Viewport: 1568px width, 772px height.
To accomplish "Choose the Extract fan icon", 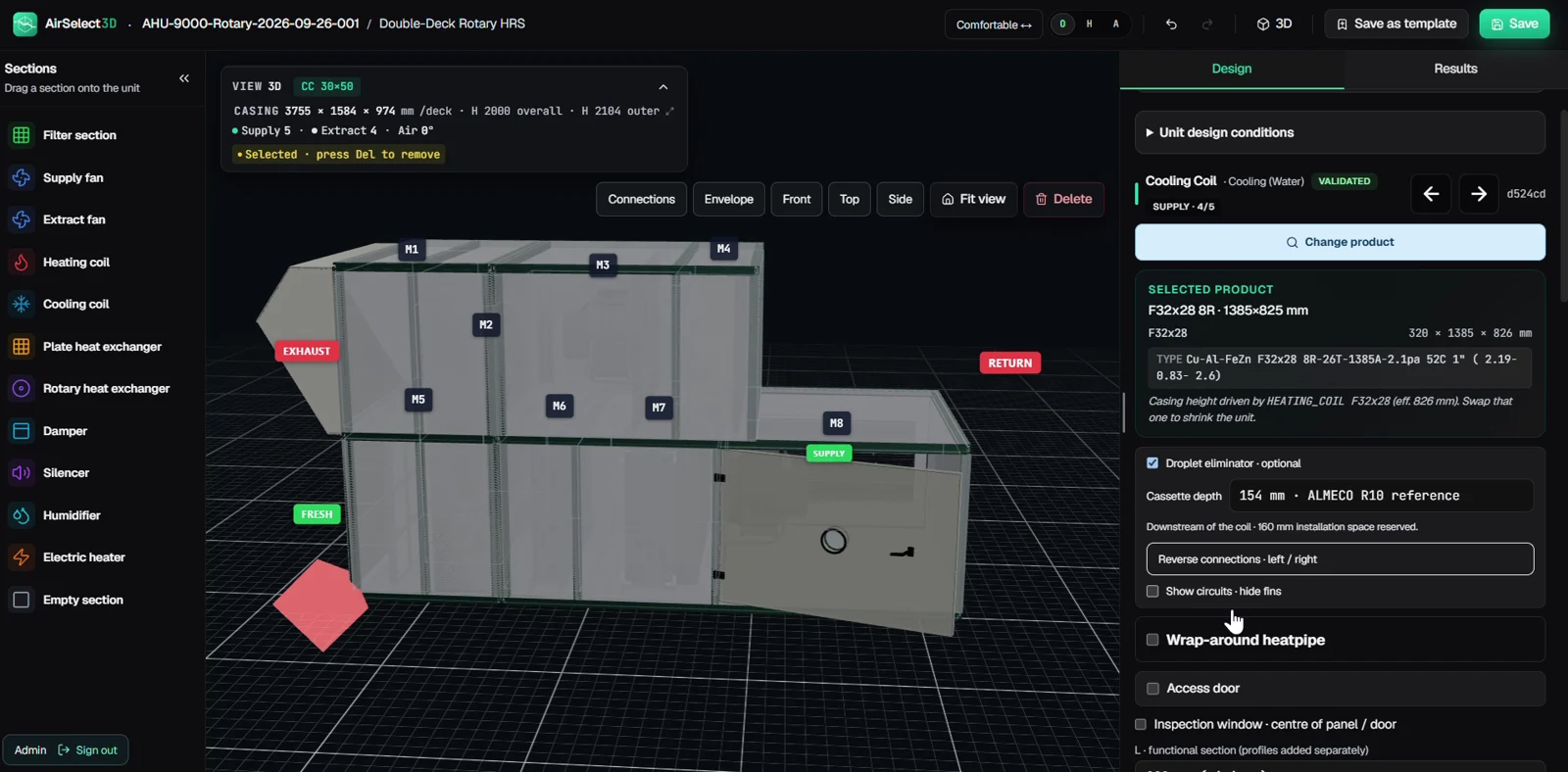I will coord(22,219).
